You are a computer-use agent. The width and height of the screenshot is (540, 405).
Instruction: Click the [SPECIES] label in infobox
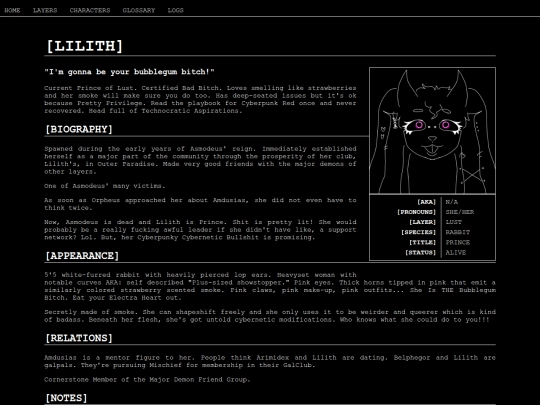(x=418, y=232)
